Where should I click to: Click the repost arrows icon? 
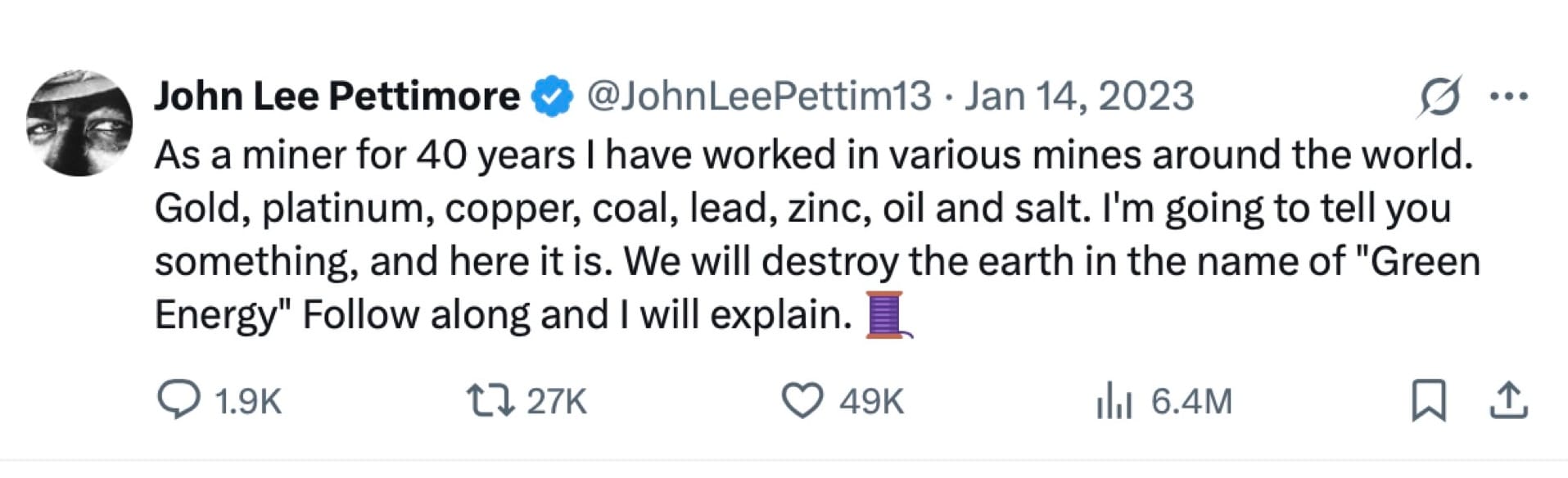coord(490,401)
